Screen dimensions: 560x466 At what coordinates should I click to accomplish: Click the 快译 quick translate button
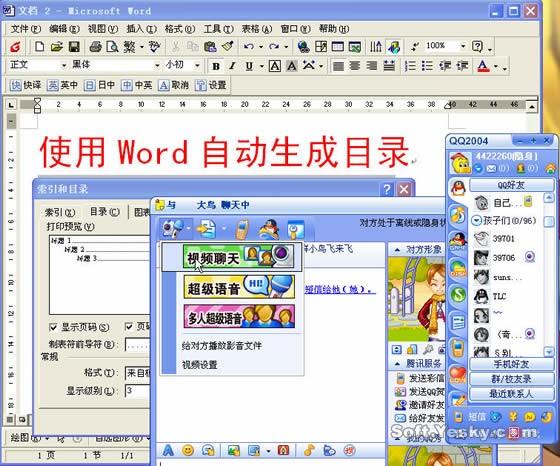tap(25, 85)
